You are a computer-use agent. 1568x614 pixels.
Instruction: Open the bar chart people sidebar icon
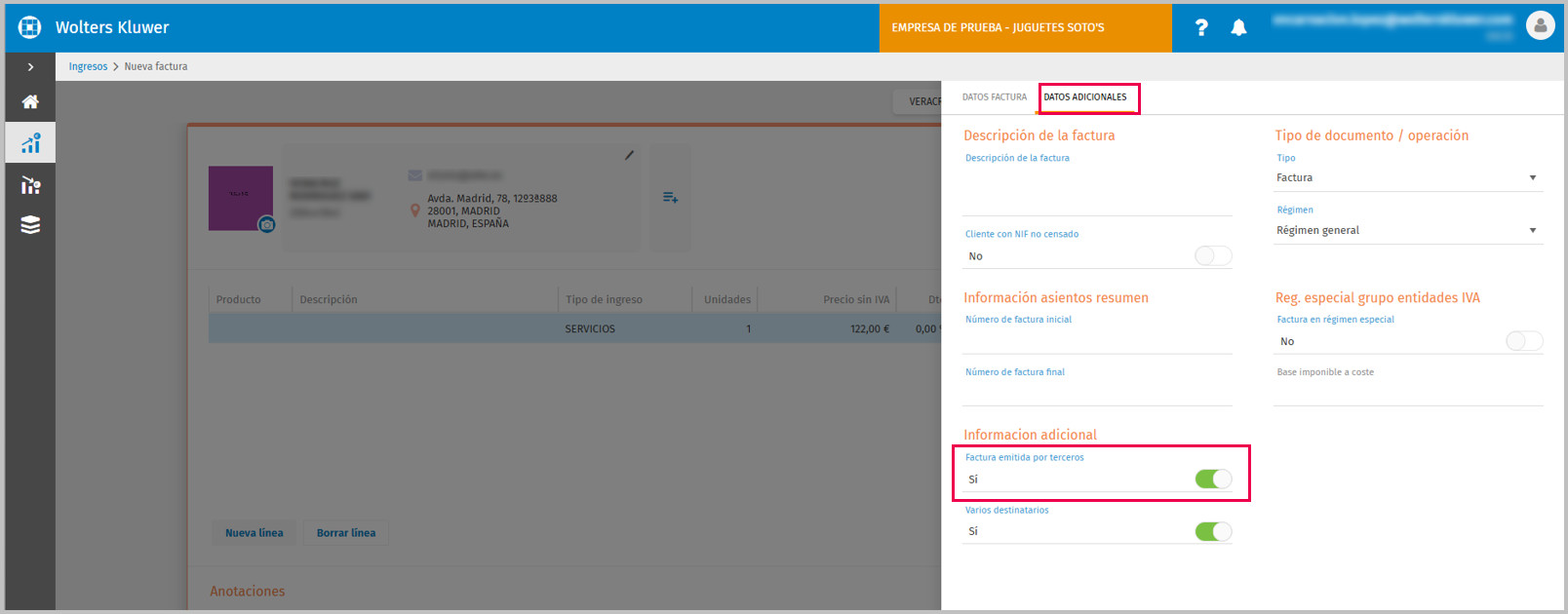click(30, 185)
